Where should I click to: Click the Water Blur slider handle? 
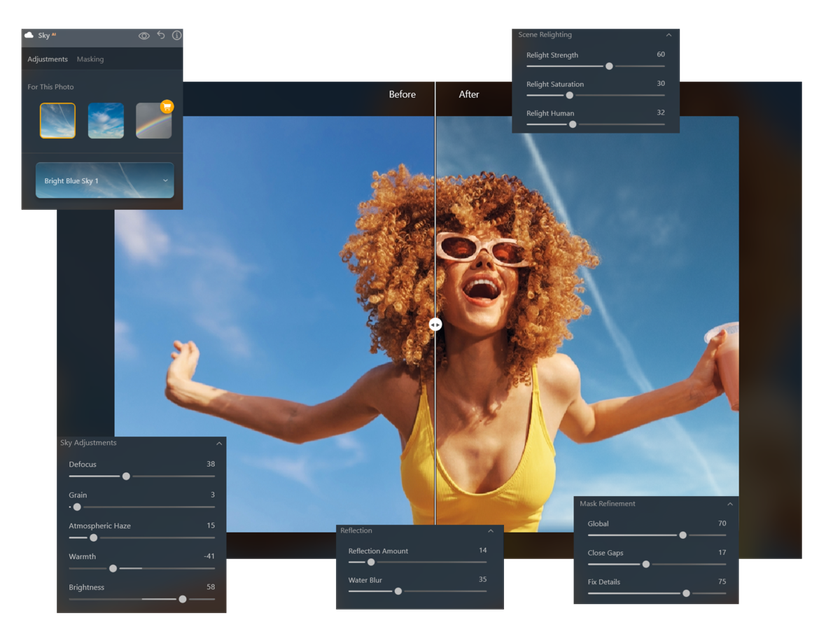pos(398,591)
